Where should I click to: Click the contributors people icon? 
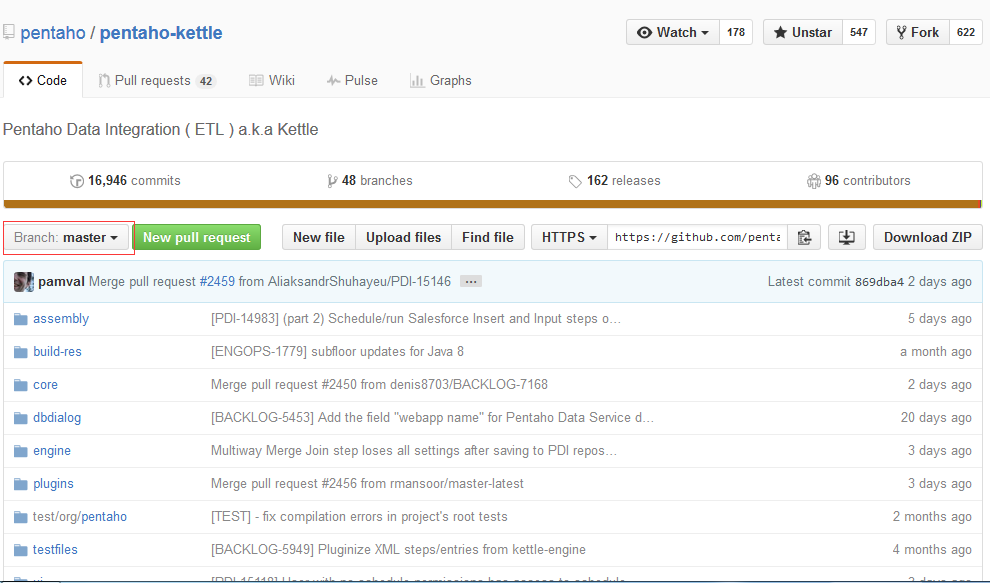coord(813,181)
